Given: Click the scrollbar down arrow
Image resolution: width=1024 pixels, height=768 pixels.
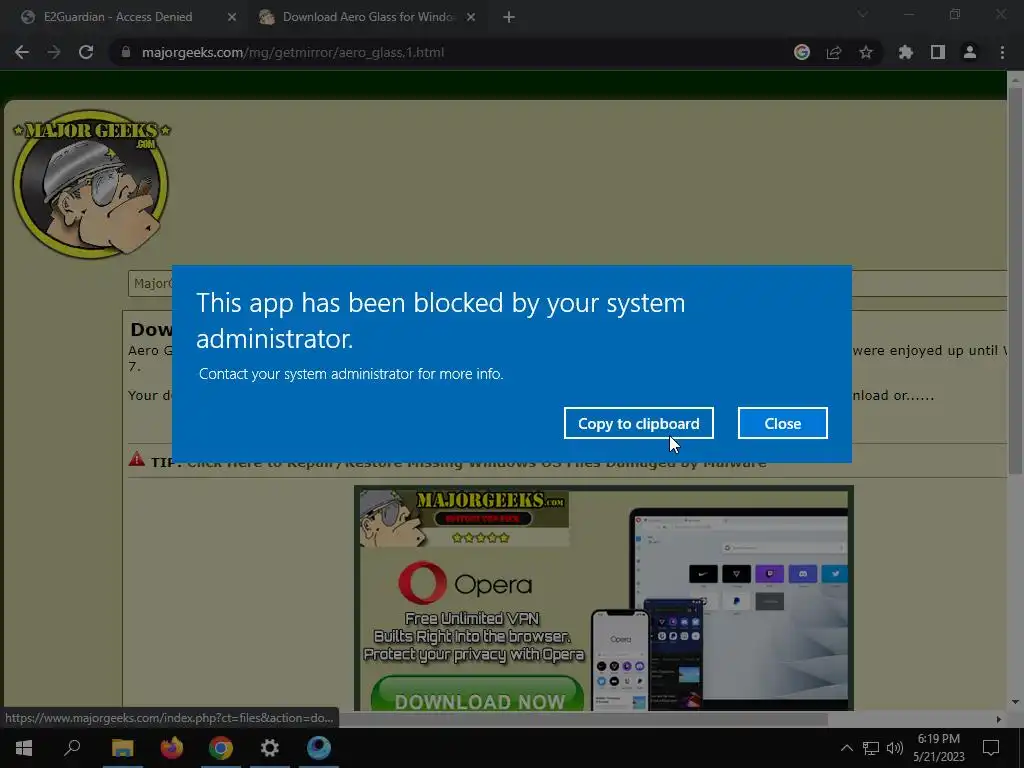Looking at the screenshot, I should (x=1015, y=702).
